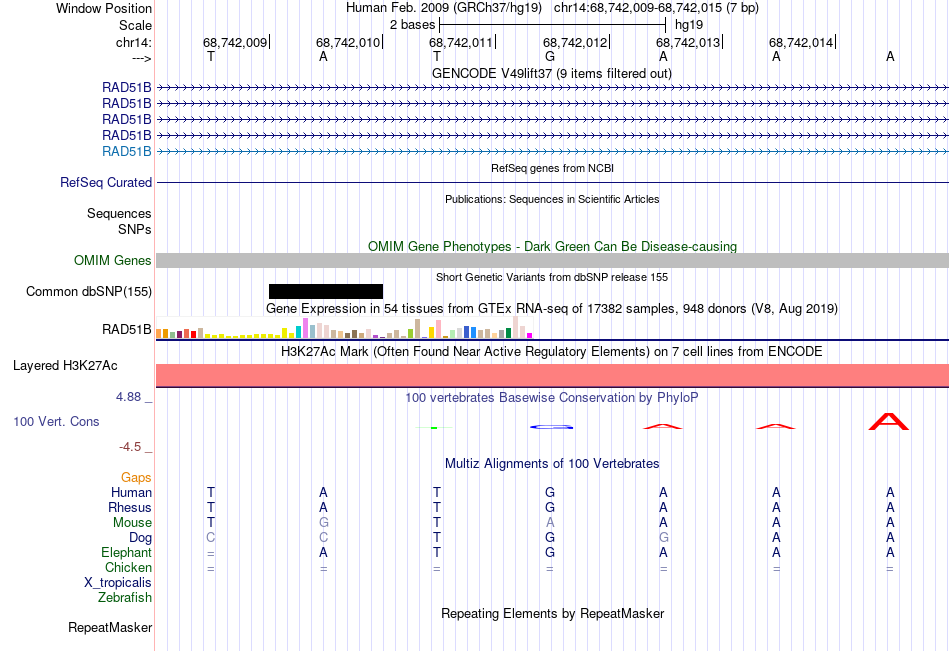The image size is (950, 651).
Task: Click position label 68,742,010
Action: click(348, 42)
